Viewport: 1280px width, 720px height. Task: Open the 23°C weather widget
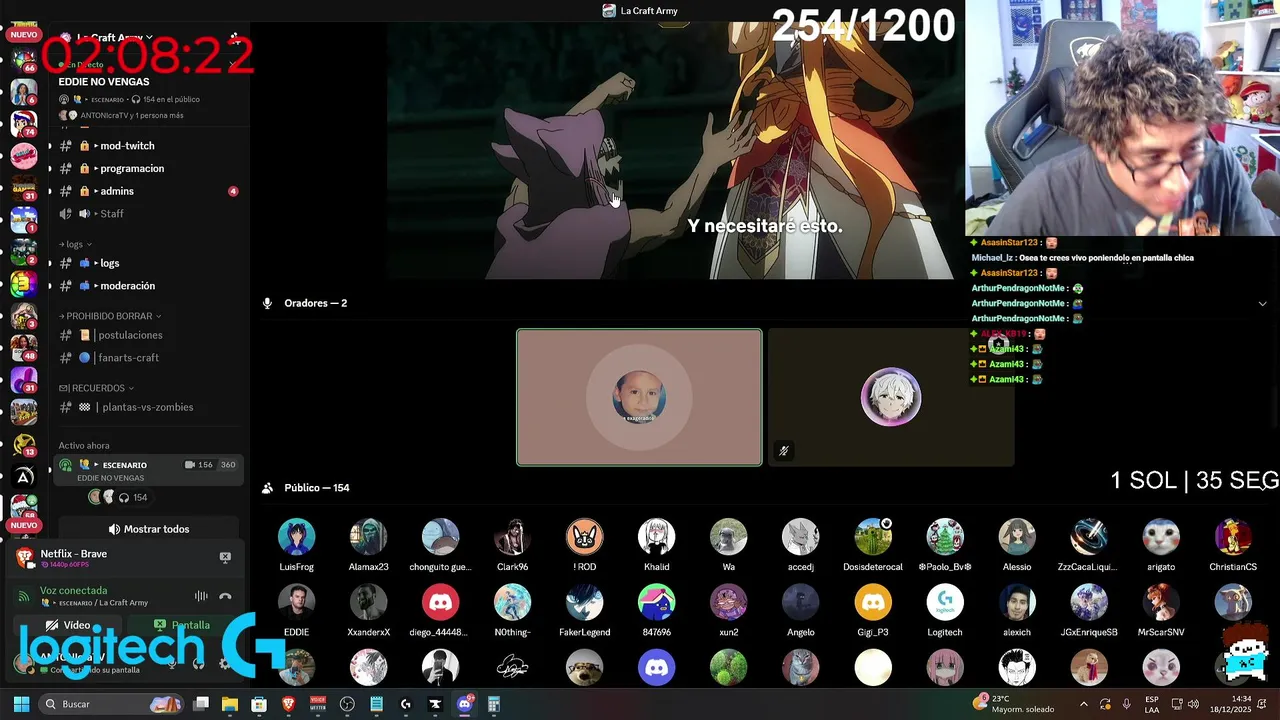[x=1015, y=704]
